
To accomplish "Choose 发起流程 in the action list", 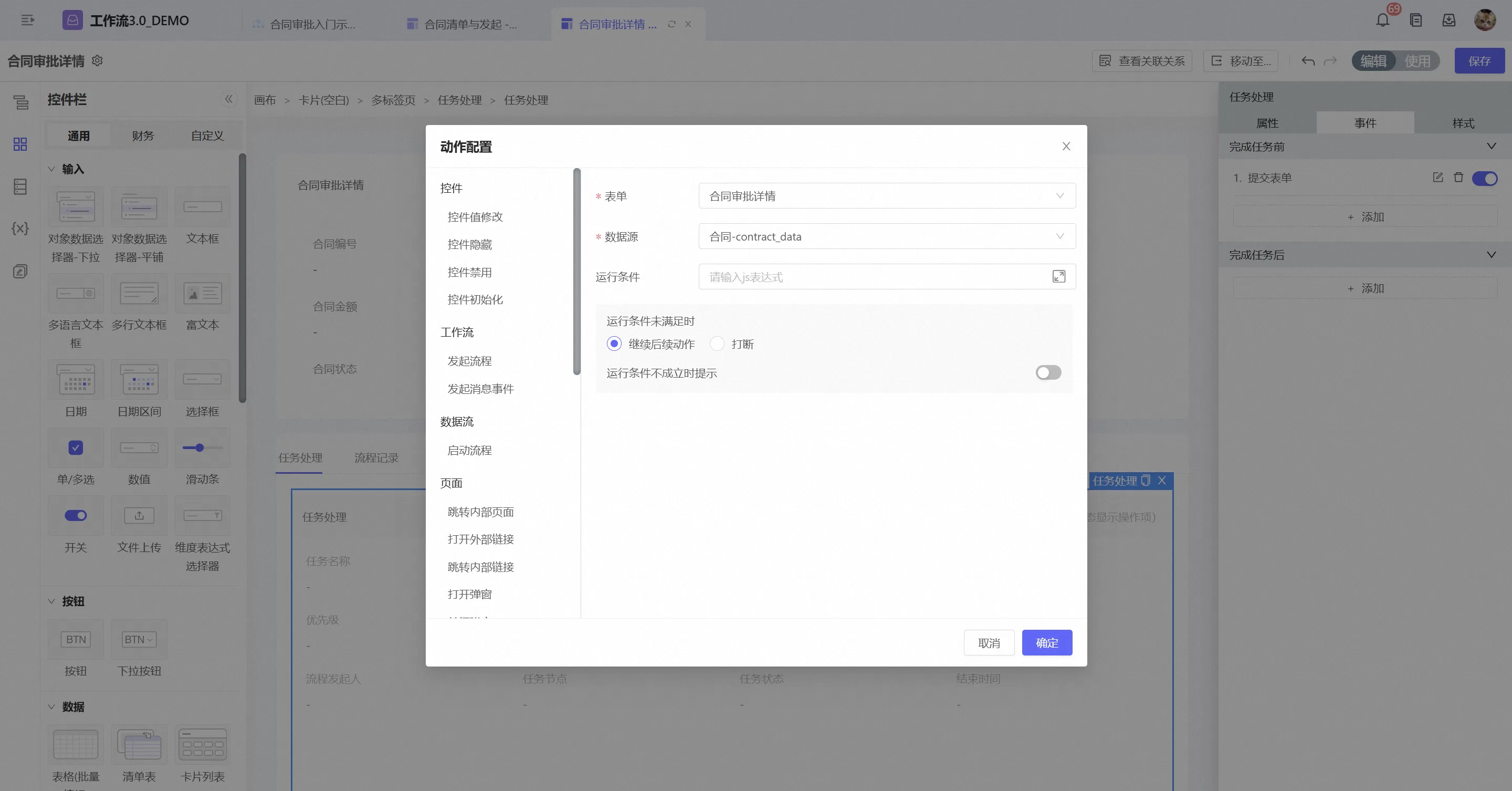I will (469, 360).
